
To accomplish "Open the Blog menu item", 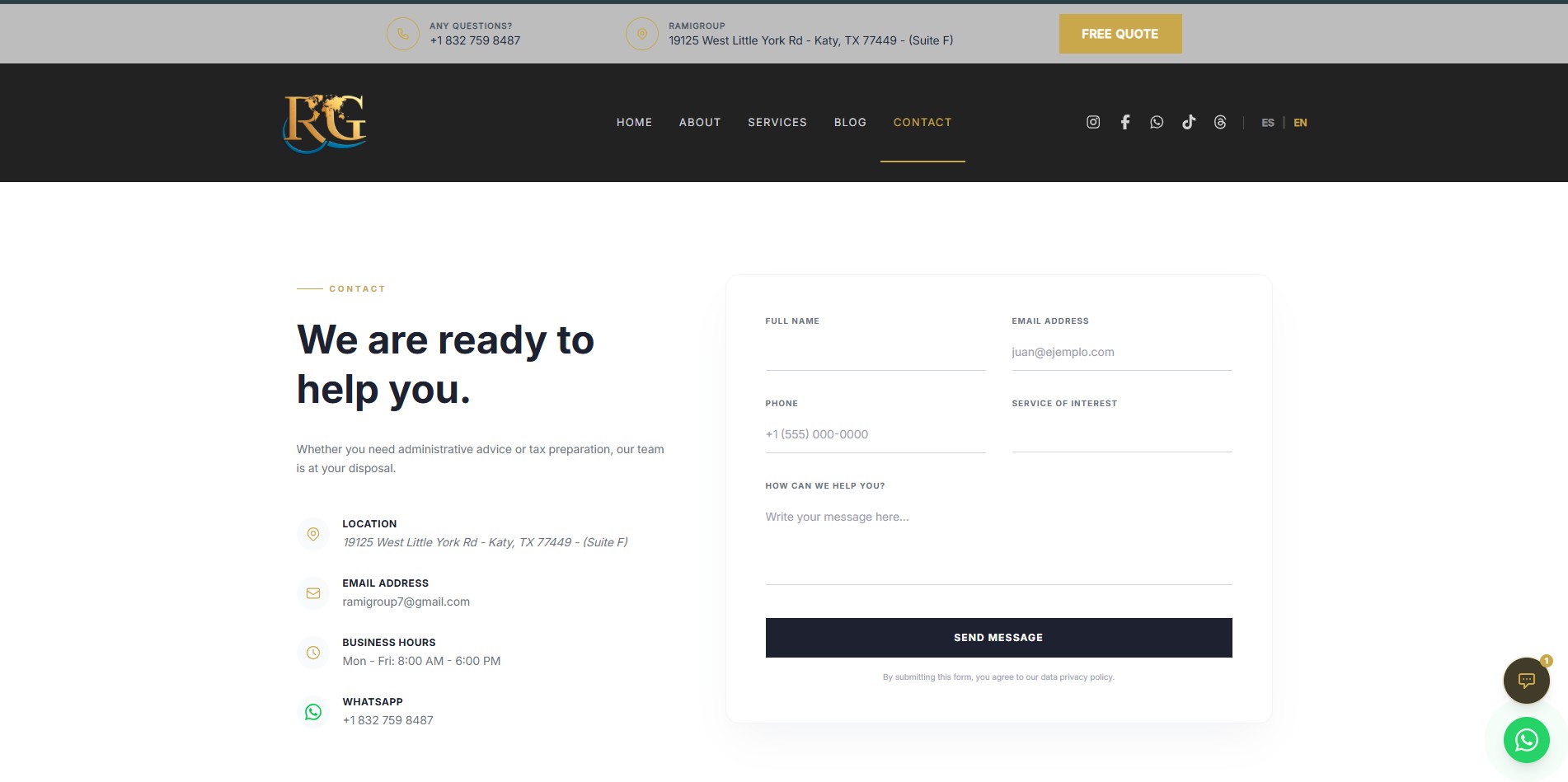I will pos(850,122).
